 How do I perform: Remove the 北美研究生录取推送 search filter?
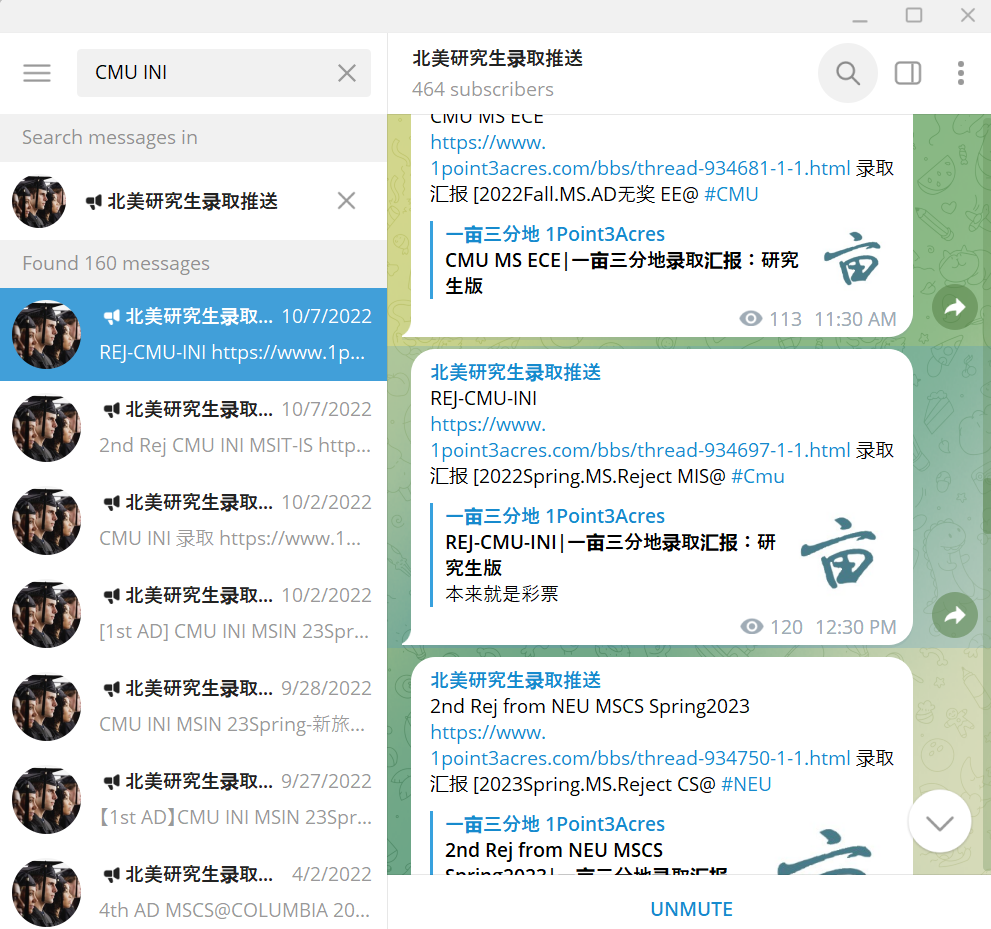(x=346, y=201)
